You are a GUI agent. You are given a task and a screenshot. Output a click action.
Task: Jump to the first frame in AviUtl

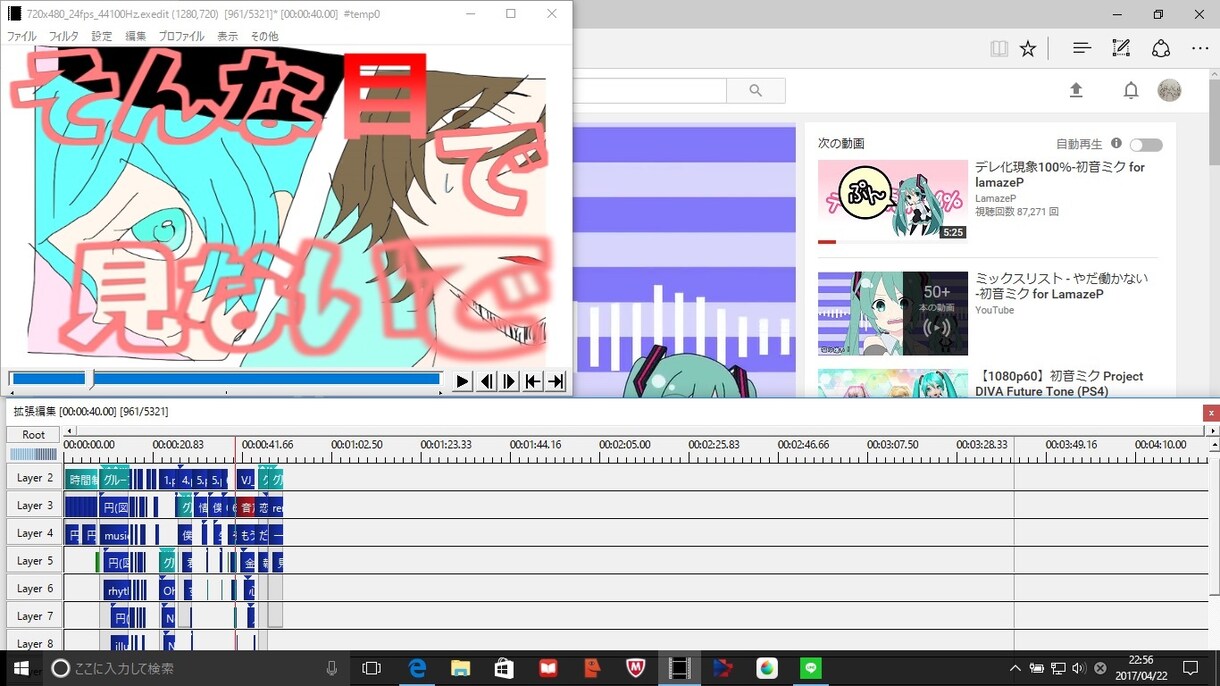click(x=533, y=381)
